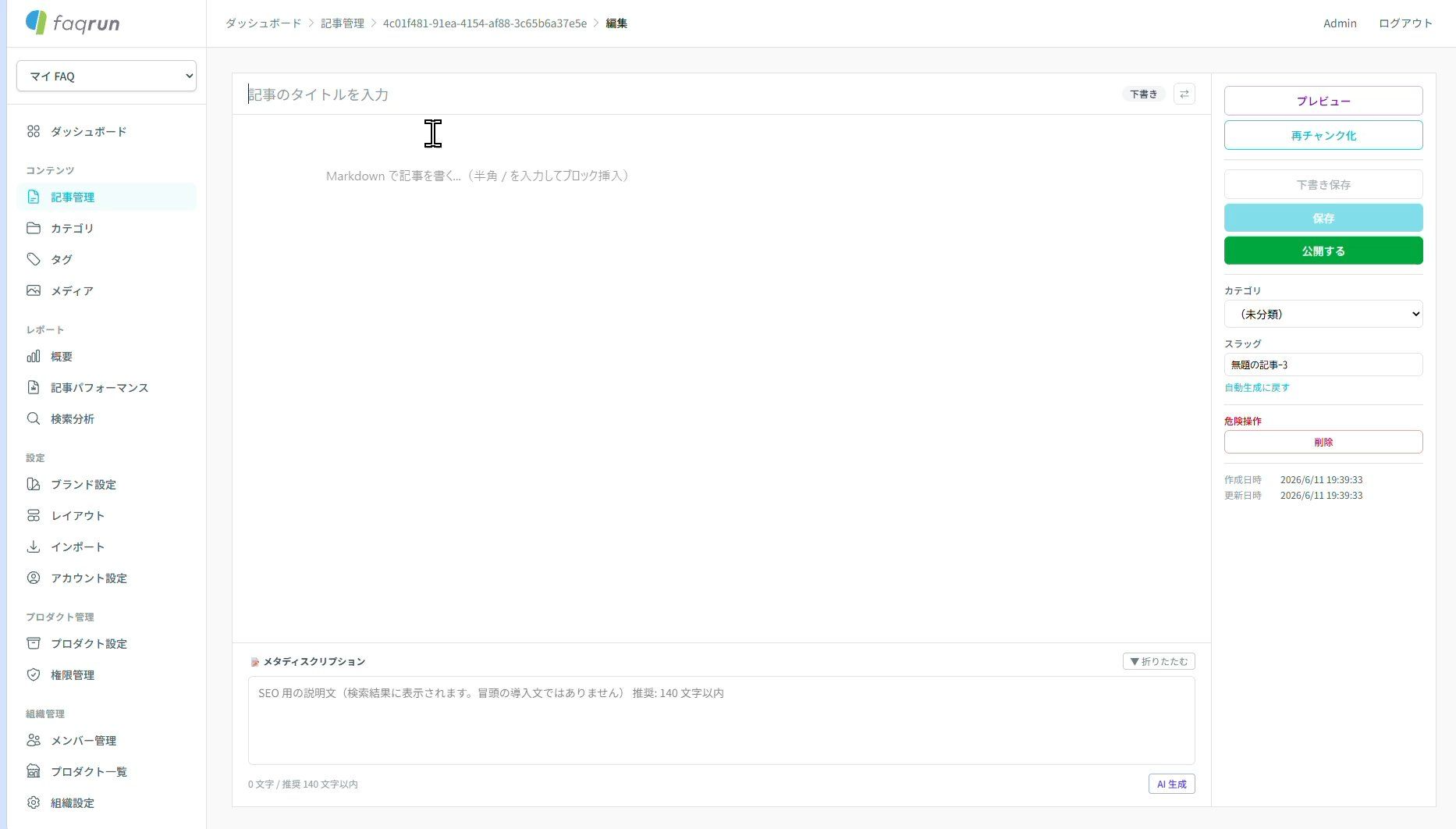The width and height of the screenshot is (1456, 829).
Task: Open アカウント設定 menu item
Action: (x=106, y=578)
